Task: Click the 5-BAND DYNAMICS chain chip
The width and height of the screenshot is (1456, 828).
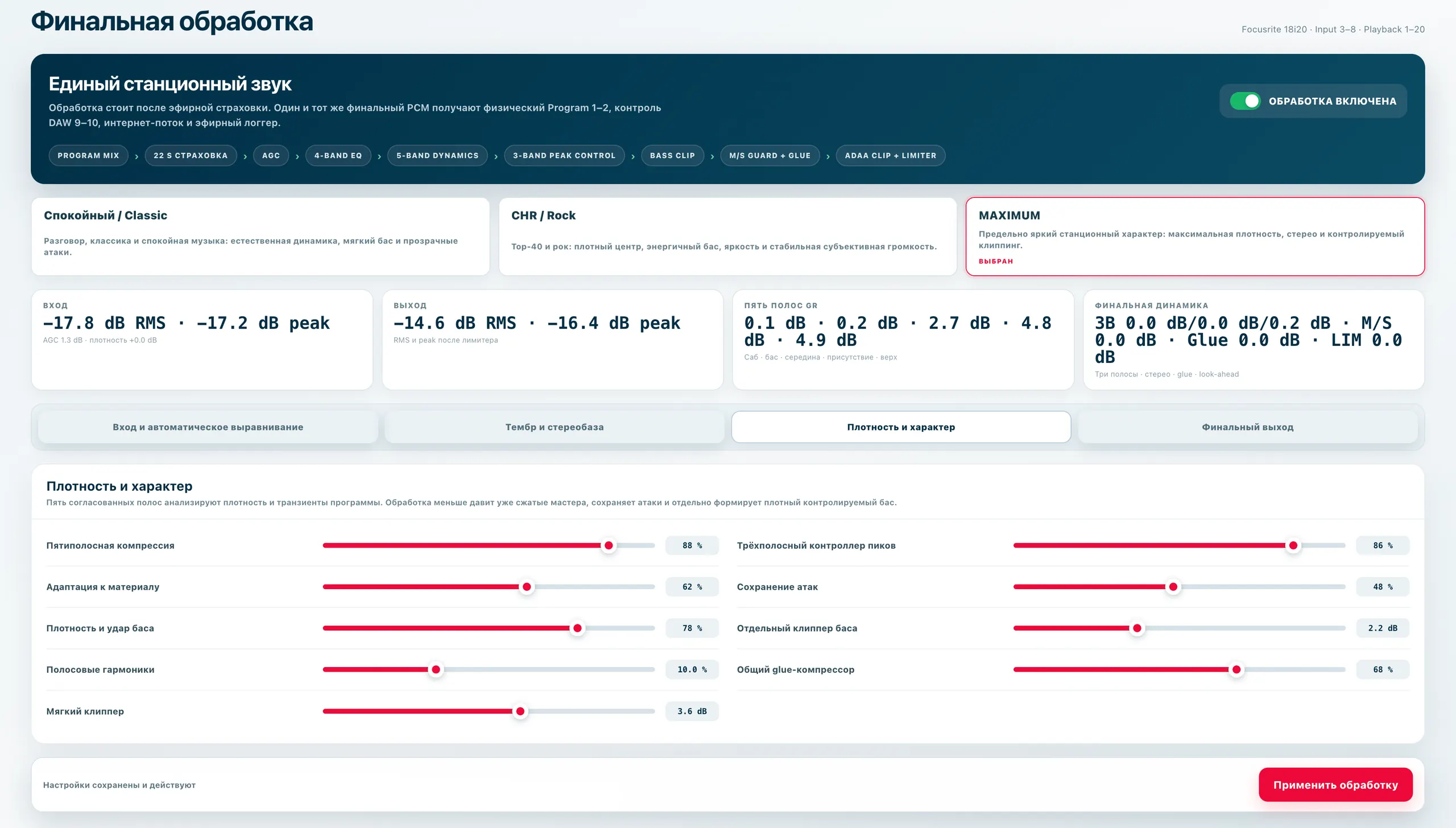Action: pyautogui.click(x=437, y=155)
